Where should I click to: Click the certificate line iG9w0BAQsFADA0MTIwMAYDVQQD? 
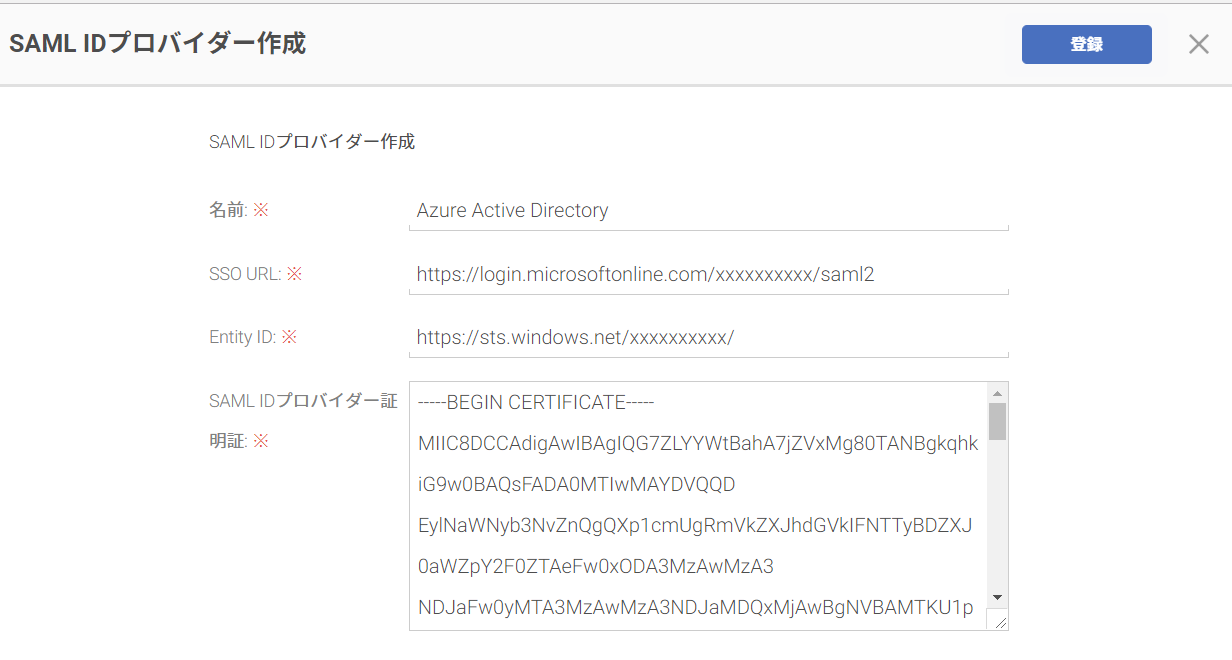(x=577, y=485)
